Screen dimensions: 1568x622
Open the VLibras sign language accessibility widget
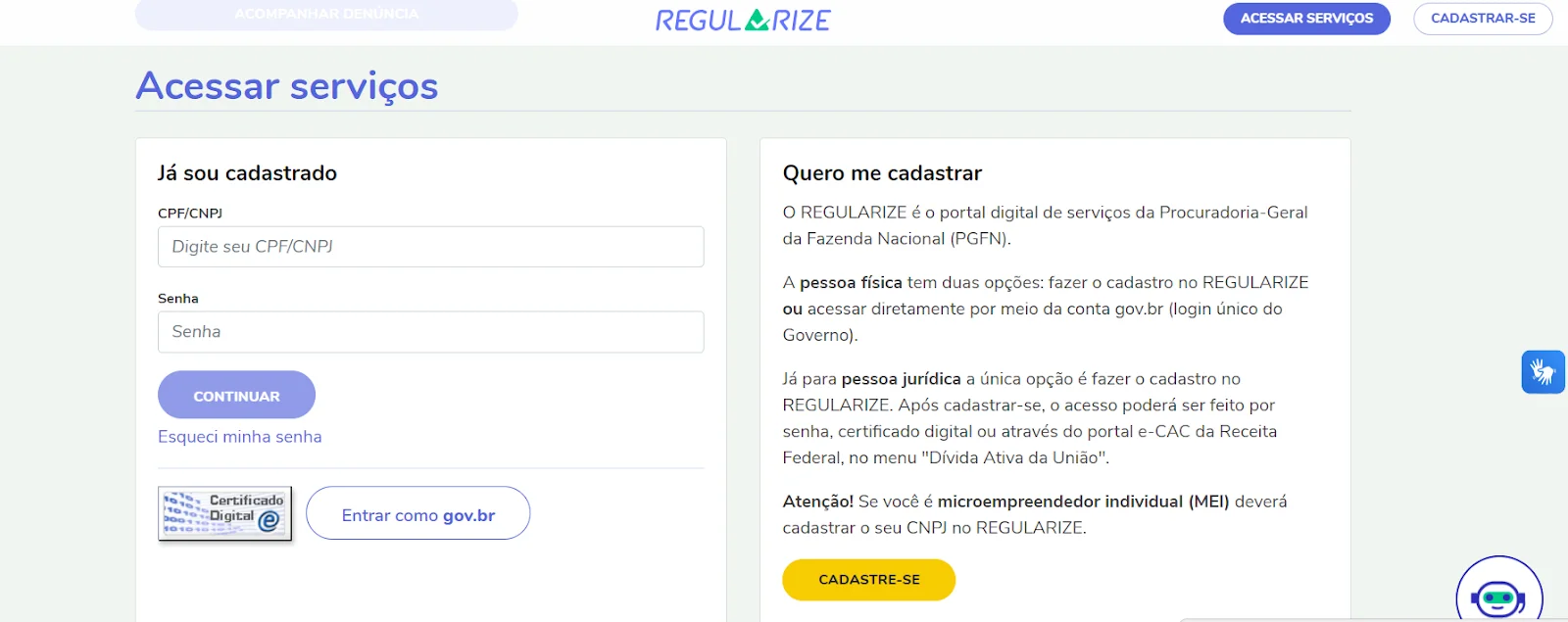1543,372
